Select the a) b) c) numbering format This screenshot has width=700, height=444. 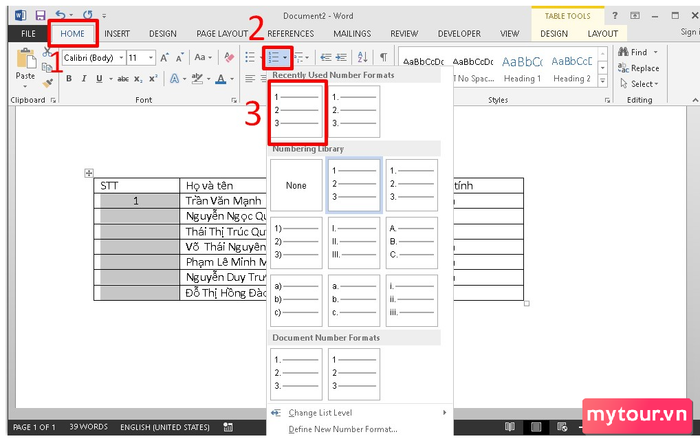pyautogui.click(x=296, y=300)
